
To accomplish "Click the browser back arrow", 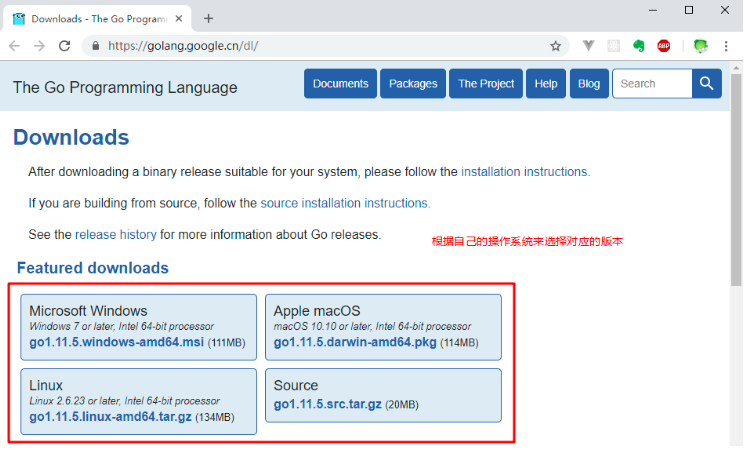I will tap(14, 46).
